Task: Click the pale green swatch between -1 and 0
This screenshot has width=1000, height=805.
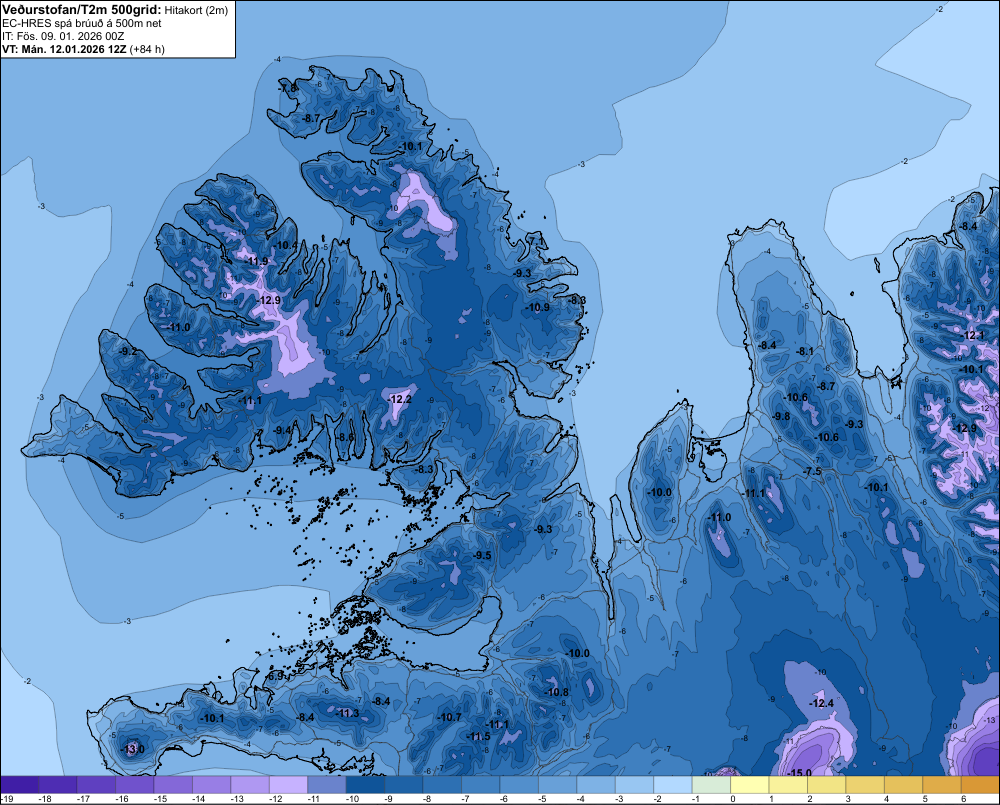Action: 712,785
